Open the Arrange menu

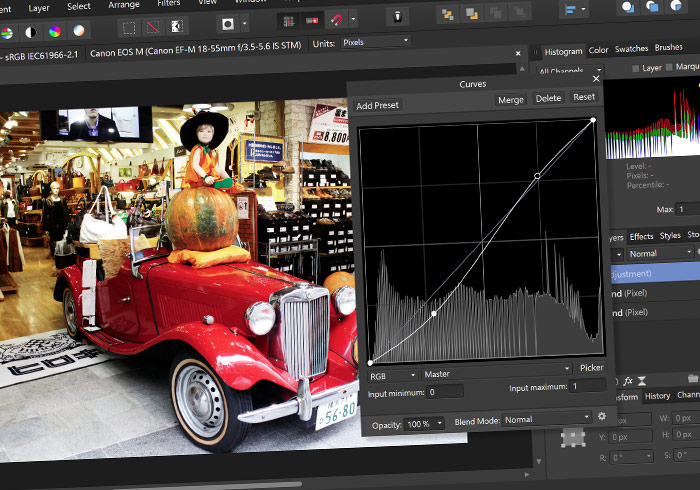click(x=124, y=5)
